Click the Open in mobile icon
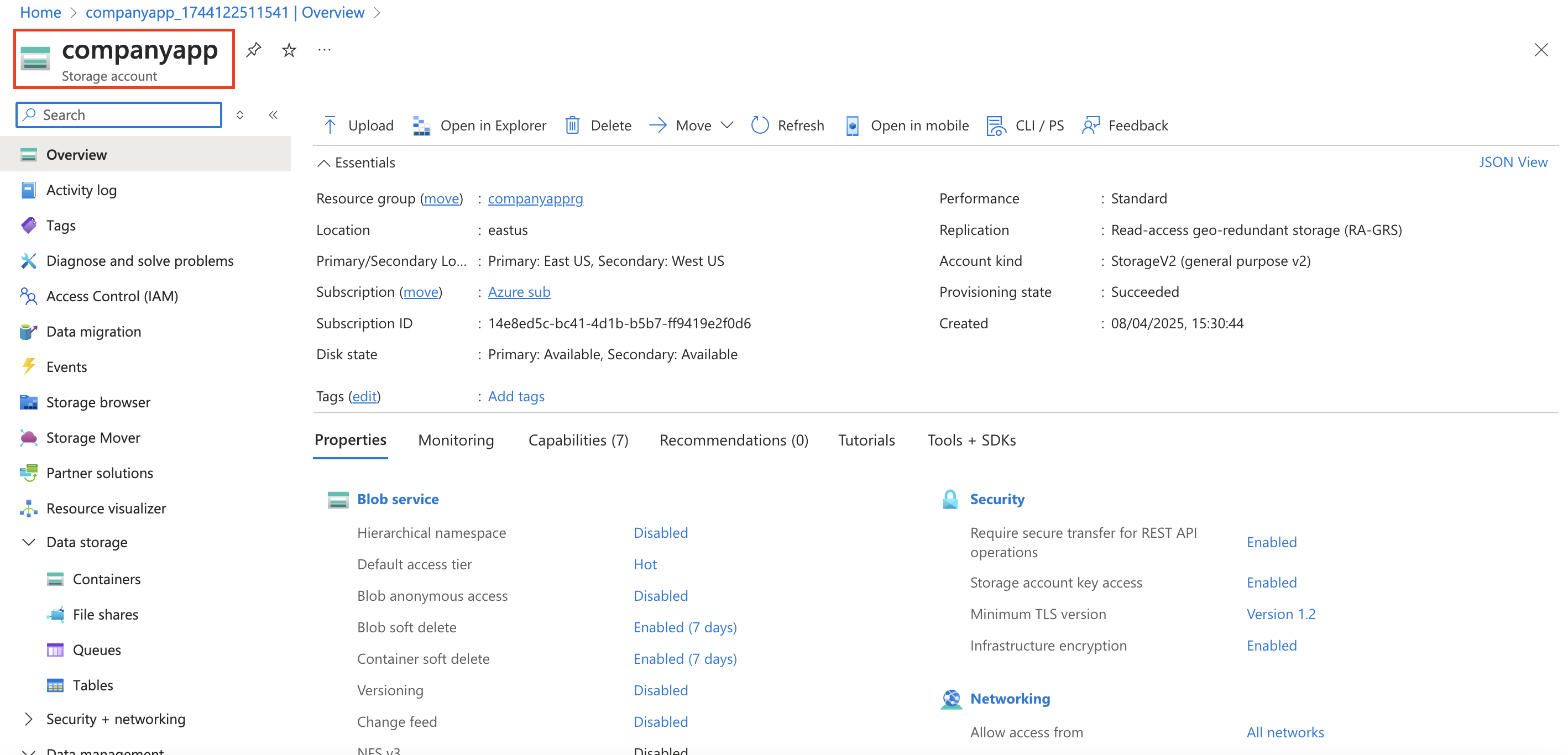This screenshot has width=1568, height=755. (852, 125)
